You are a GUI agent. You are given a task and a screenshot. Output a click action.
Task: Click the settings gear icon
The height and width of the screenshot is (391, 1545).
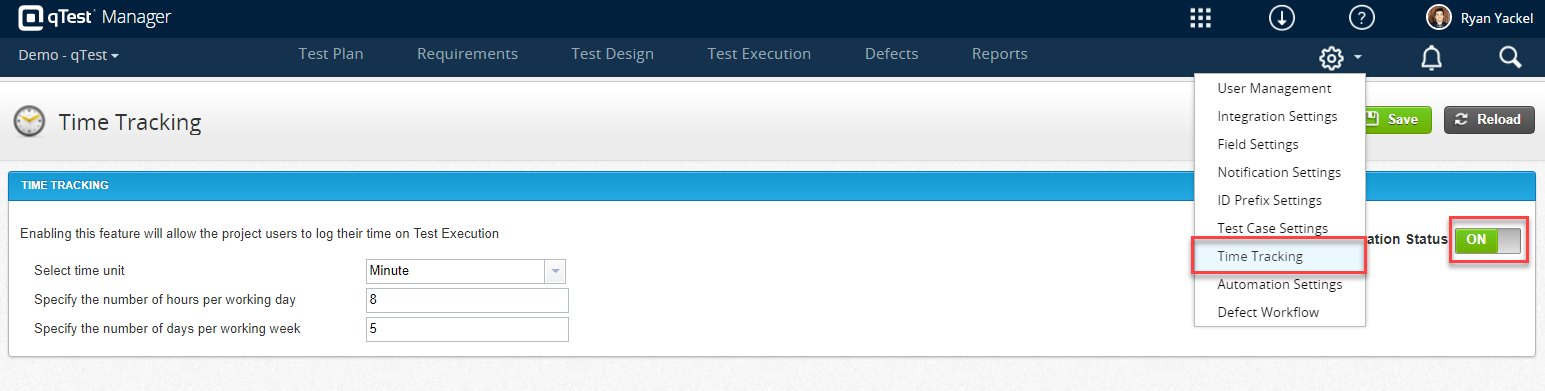pyautogui.click(x=1331, y=59)
